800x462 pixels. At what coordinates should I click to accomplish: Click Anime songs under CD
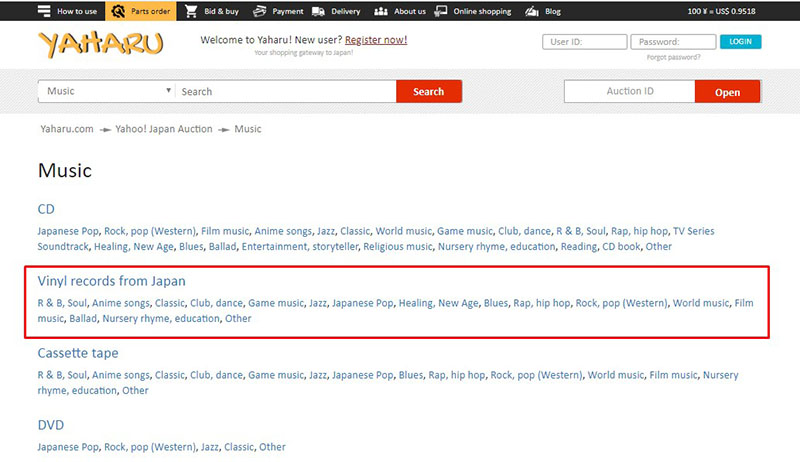tap(283, 231)
